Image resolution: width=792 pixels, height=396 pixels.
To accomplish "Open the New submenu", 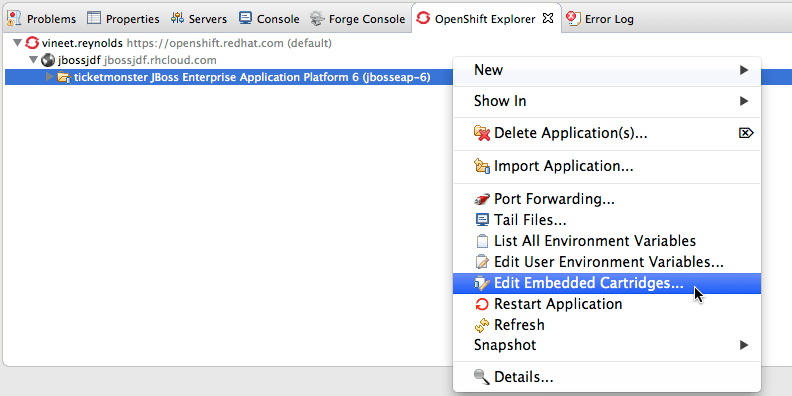I will tap(607, 70).
